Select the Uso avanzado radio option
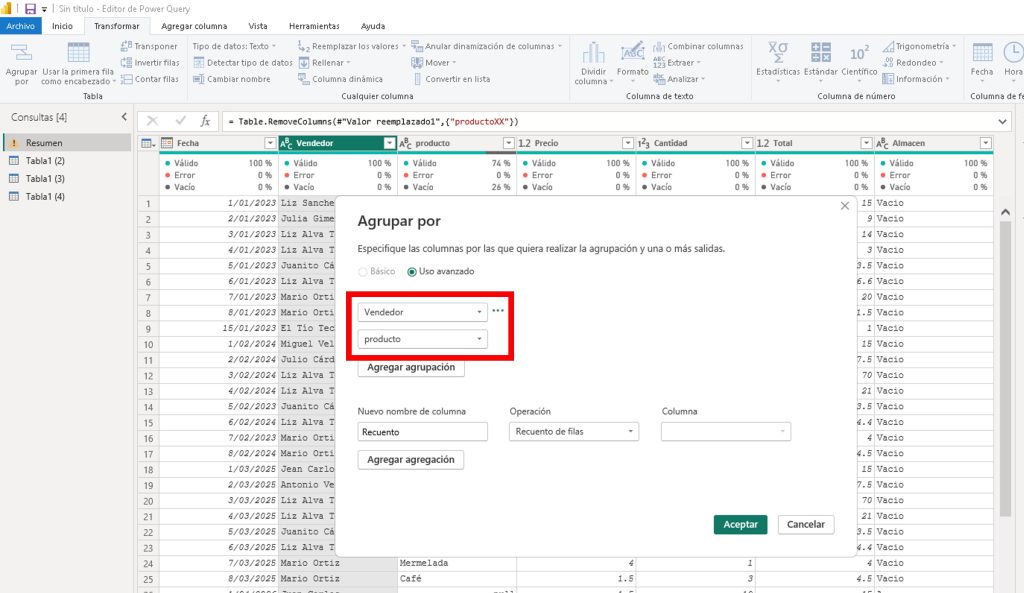 412,272
